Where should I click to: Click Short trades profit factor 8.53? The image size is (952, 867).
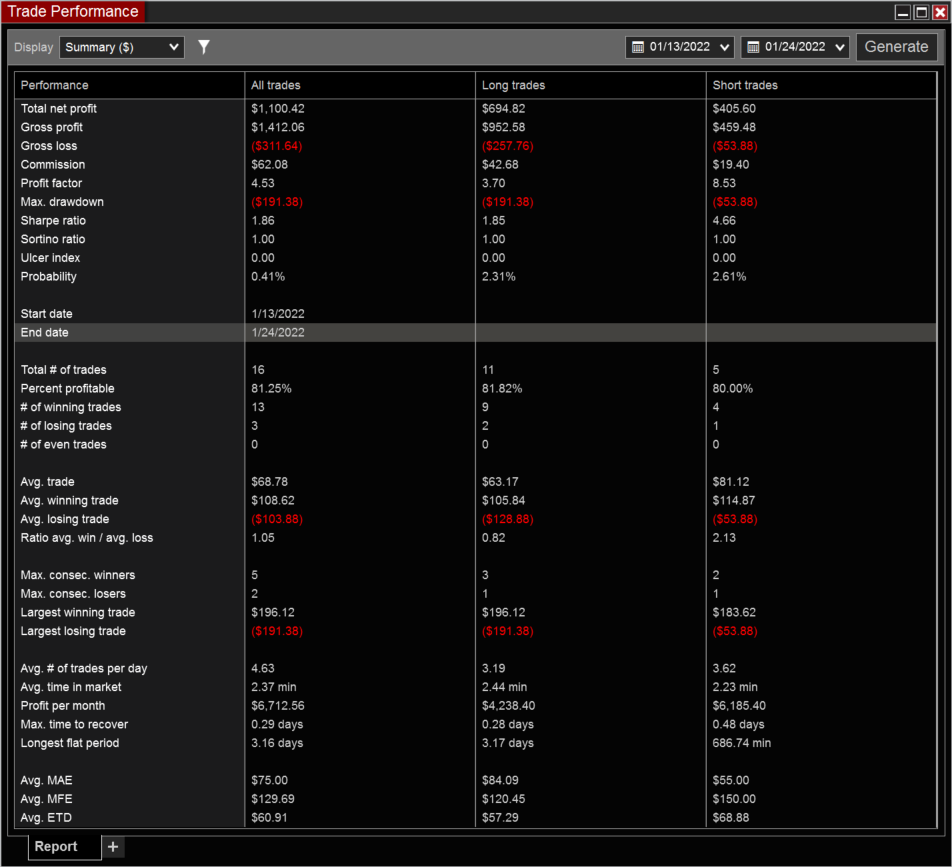[x=724, y=183]
